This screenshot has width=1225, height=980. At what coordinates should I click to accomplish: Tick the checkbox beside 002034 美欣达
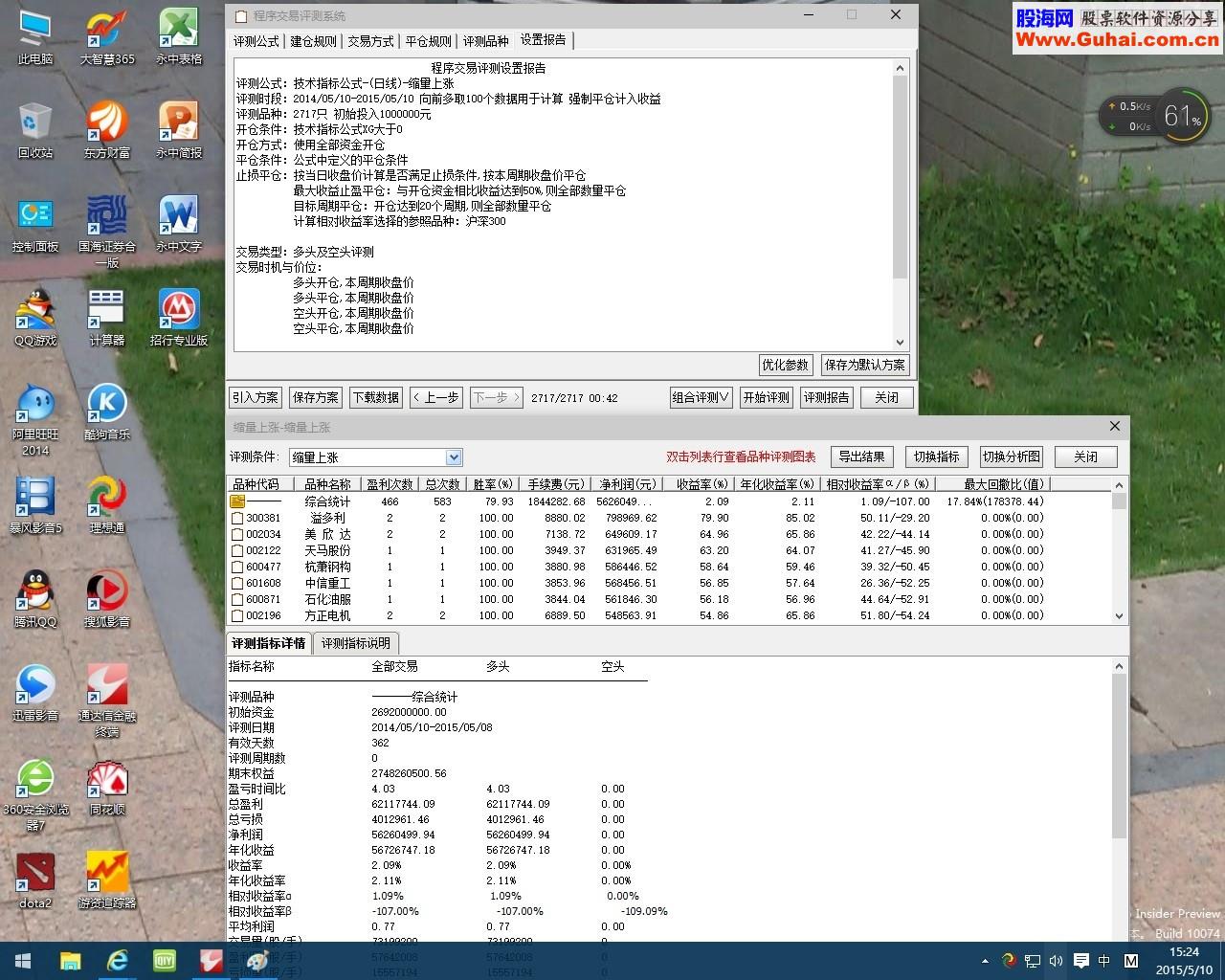237,534
